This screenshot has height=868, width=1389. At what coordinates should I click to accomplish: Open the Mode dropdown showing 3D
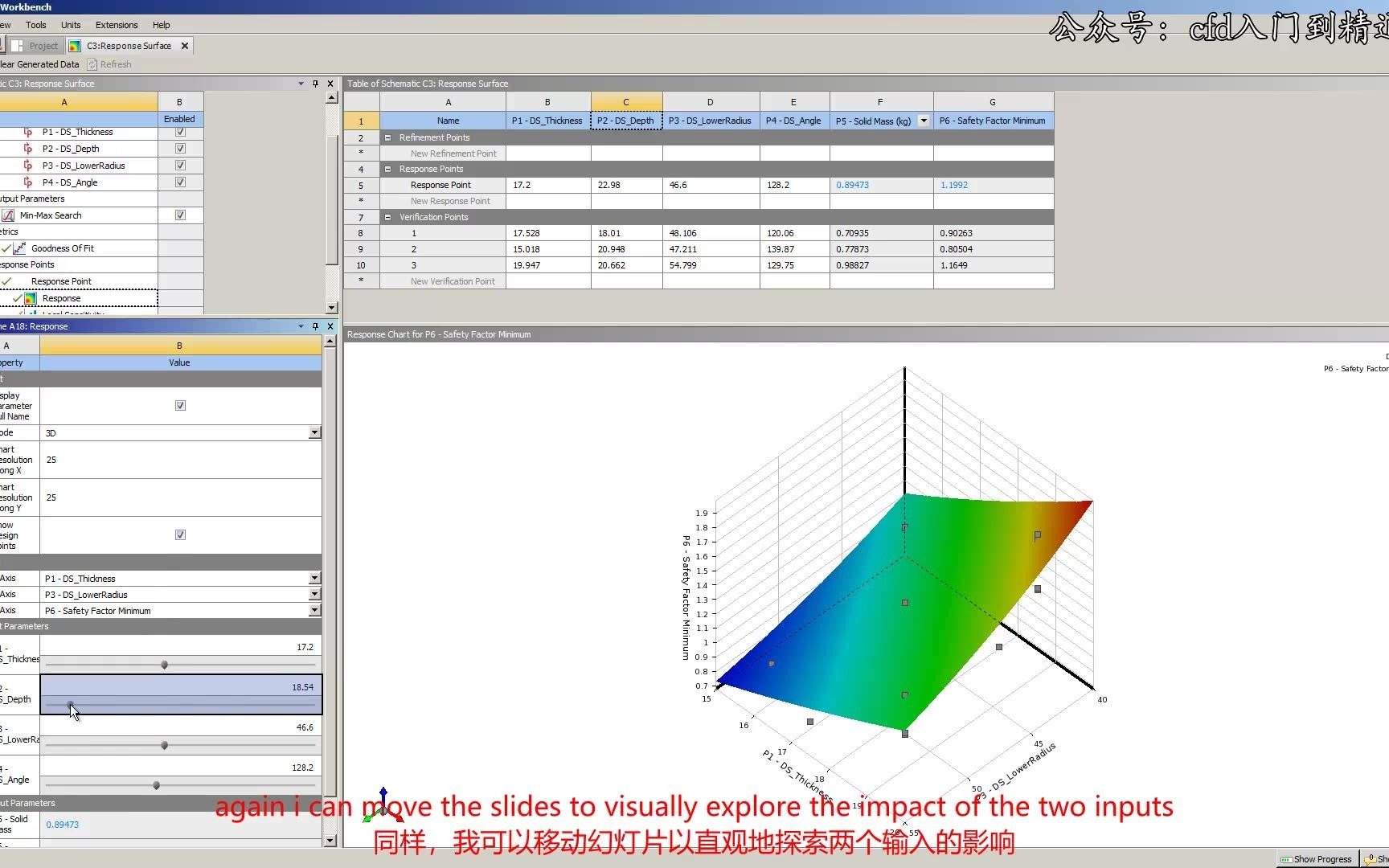pos(314,432)
